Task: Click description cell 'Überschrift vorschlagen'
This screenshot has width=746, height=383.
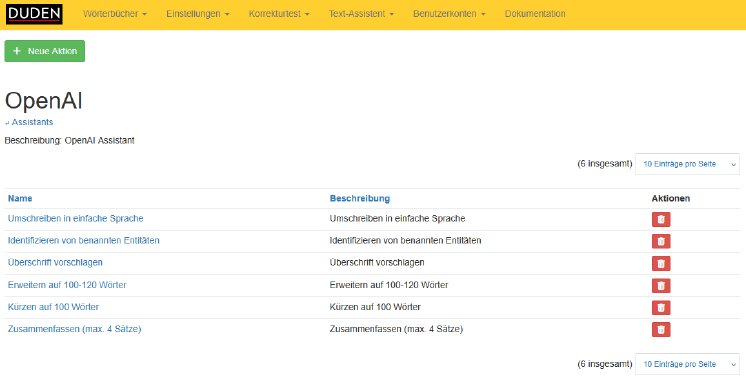Action: coord(377,262)
